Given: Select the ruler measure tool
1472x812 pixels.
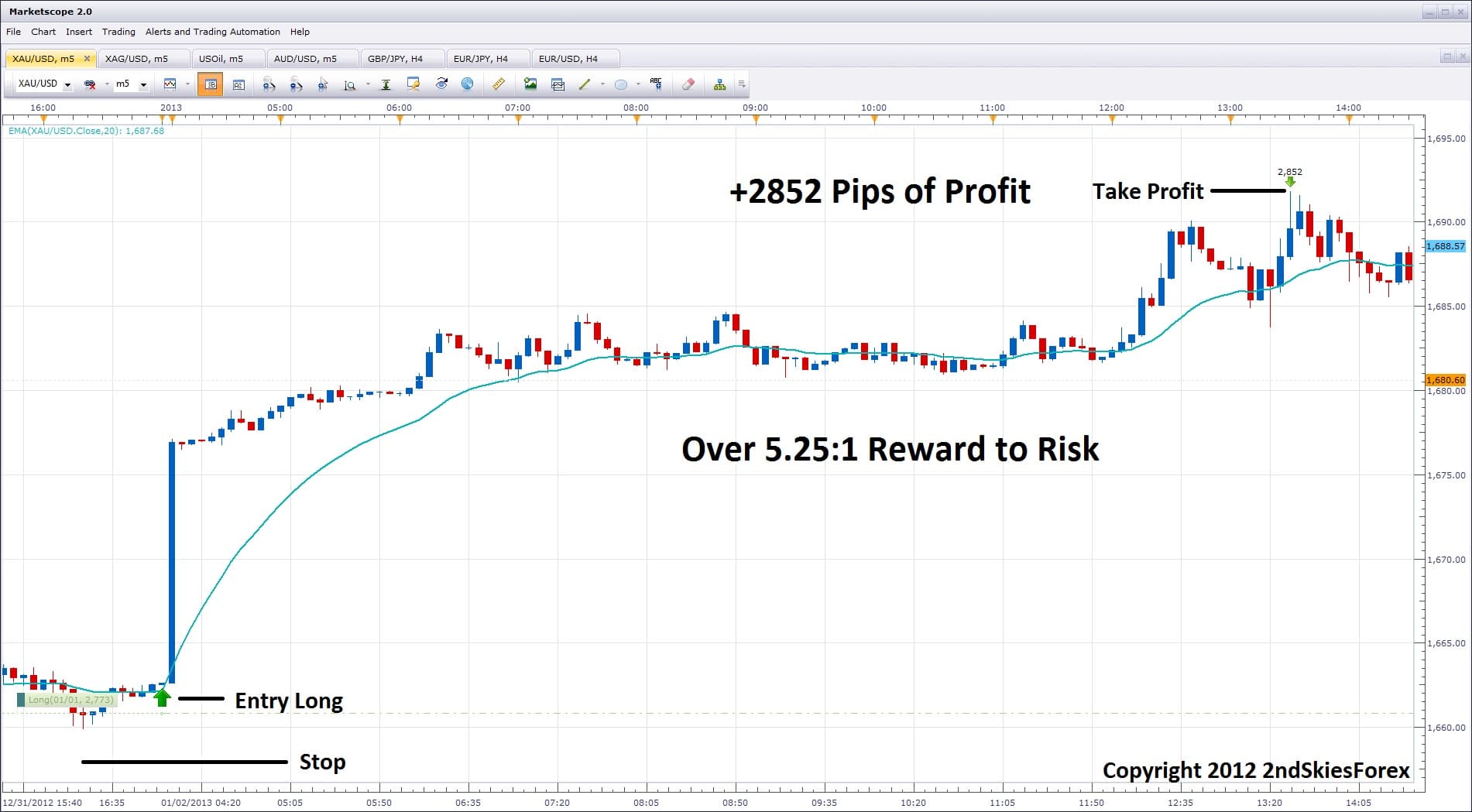Looking at the screenshot, I should tap(499, 84).
